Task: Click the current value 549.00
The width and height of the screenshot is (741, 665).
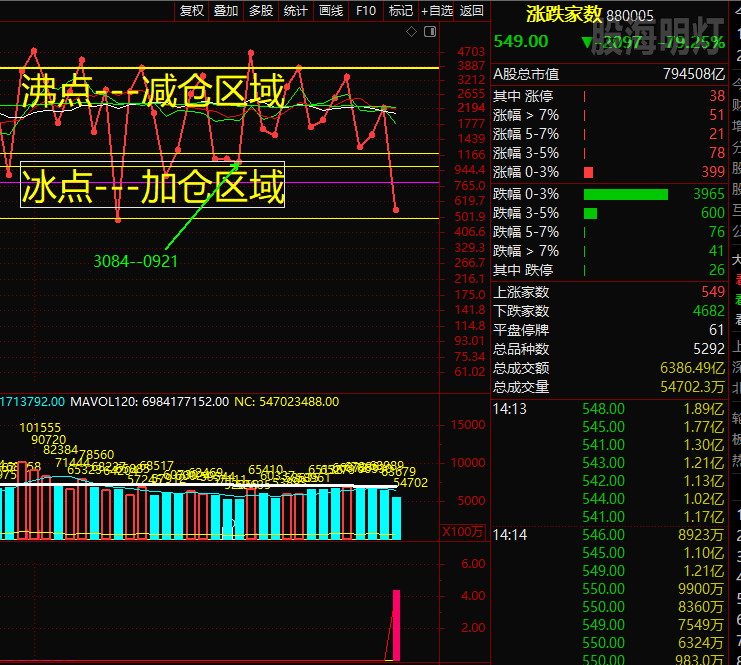Action: 521,42
